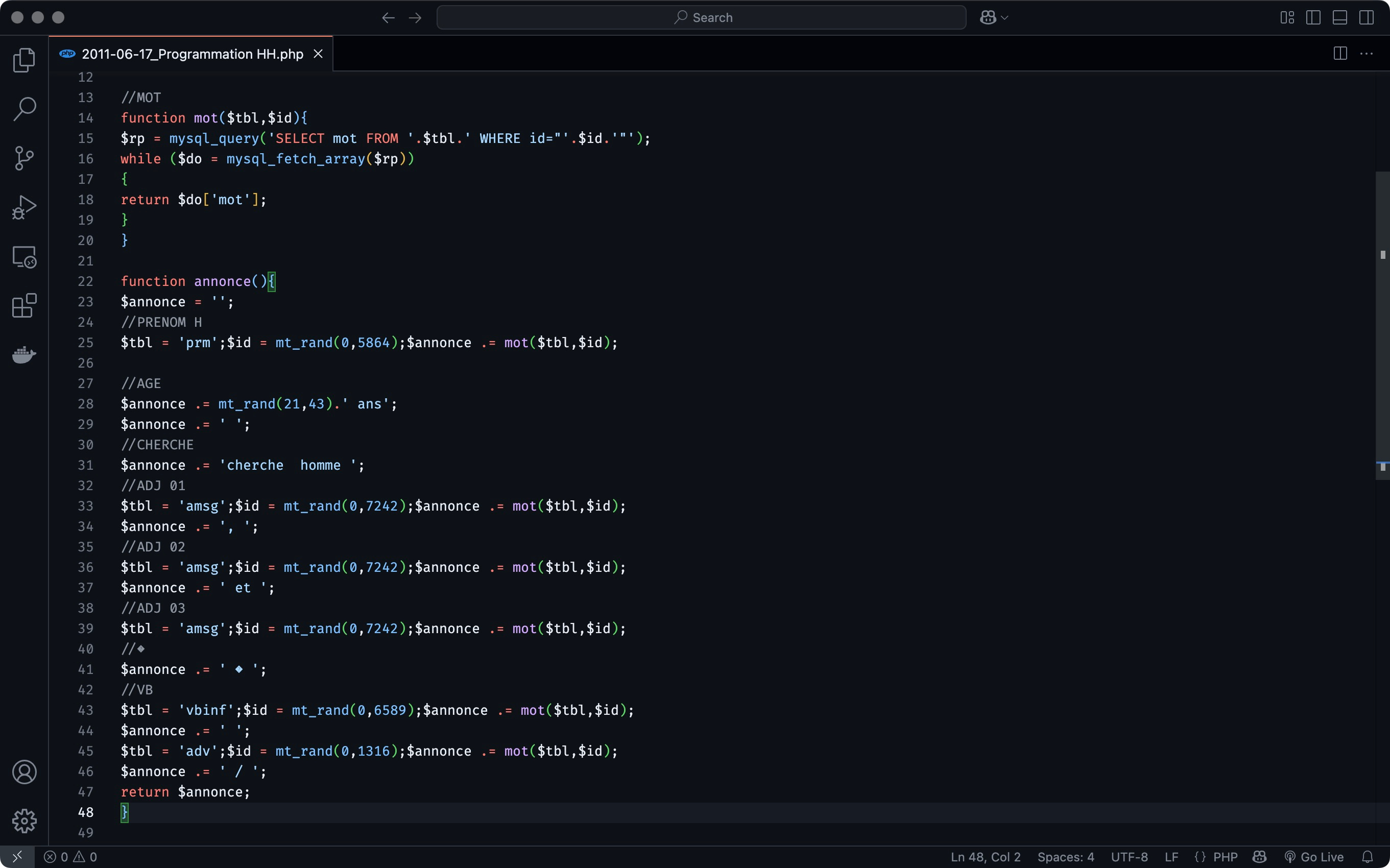Open the Manage gear menu

coord(24,821)
